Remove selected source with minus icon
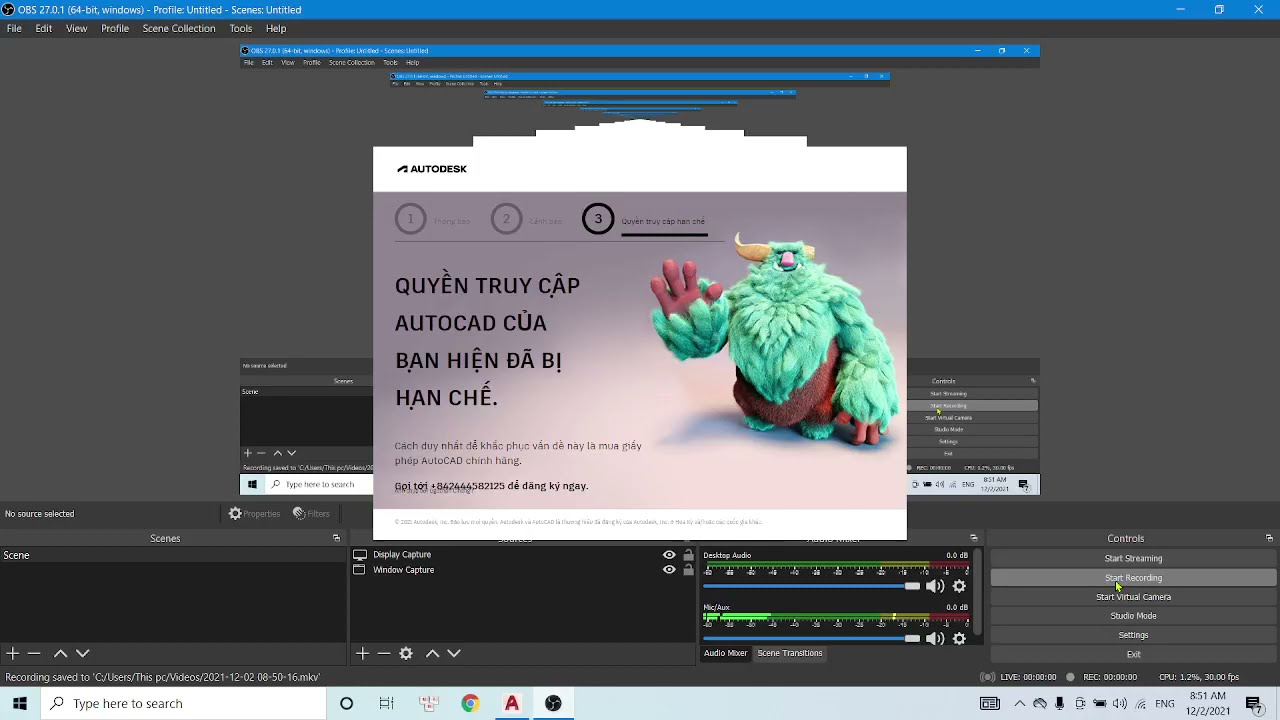 coord(384,653)
